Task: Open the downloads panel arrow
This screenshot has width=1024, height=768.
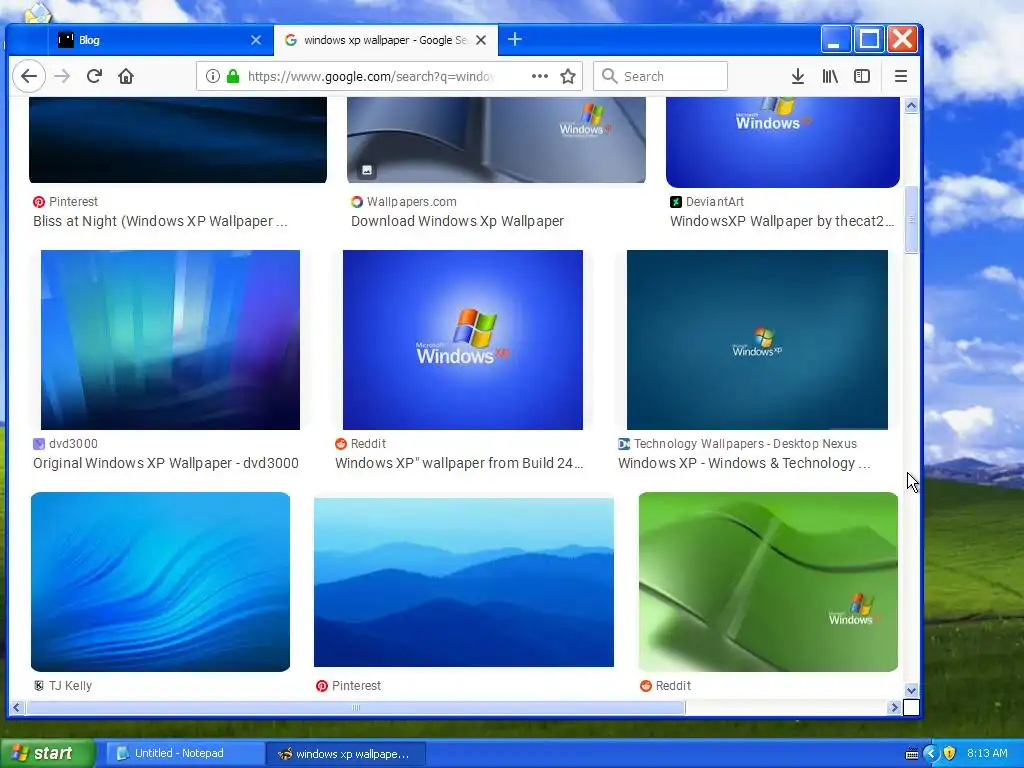Action: 797,76
